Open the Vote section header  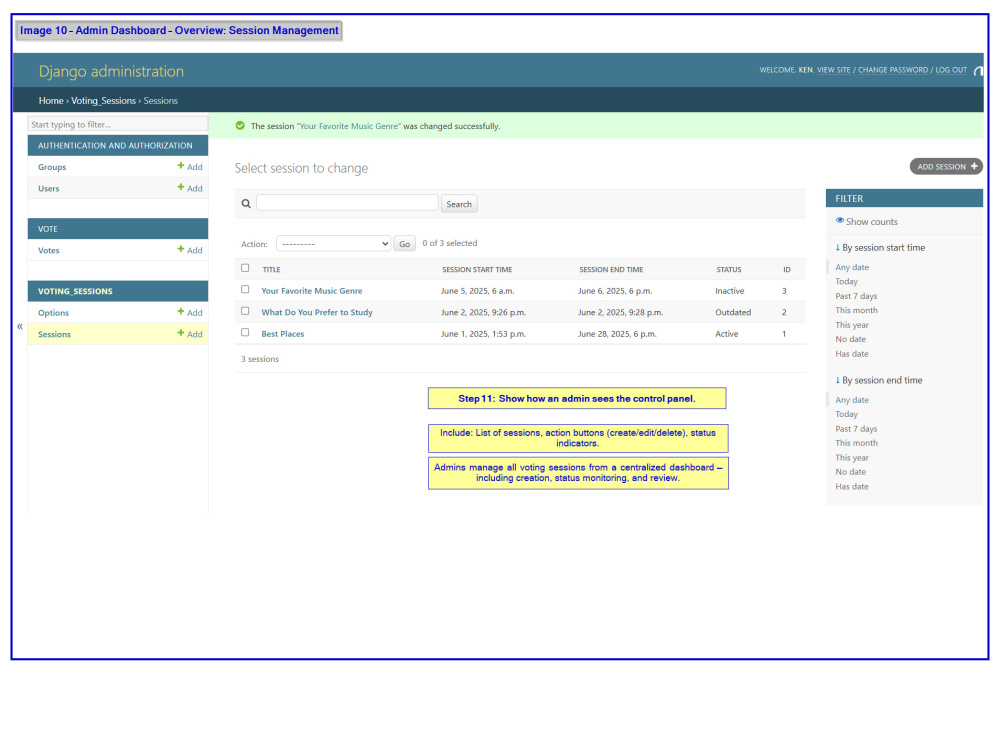click(x=48, y=229)
